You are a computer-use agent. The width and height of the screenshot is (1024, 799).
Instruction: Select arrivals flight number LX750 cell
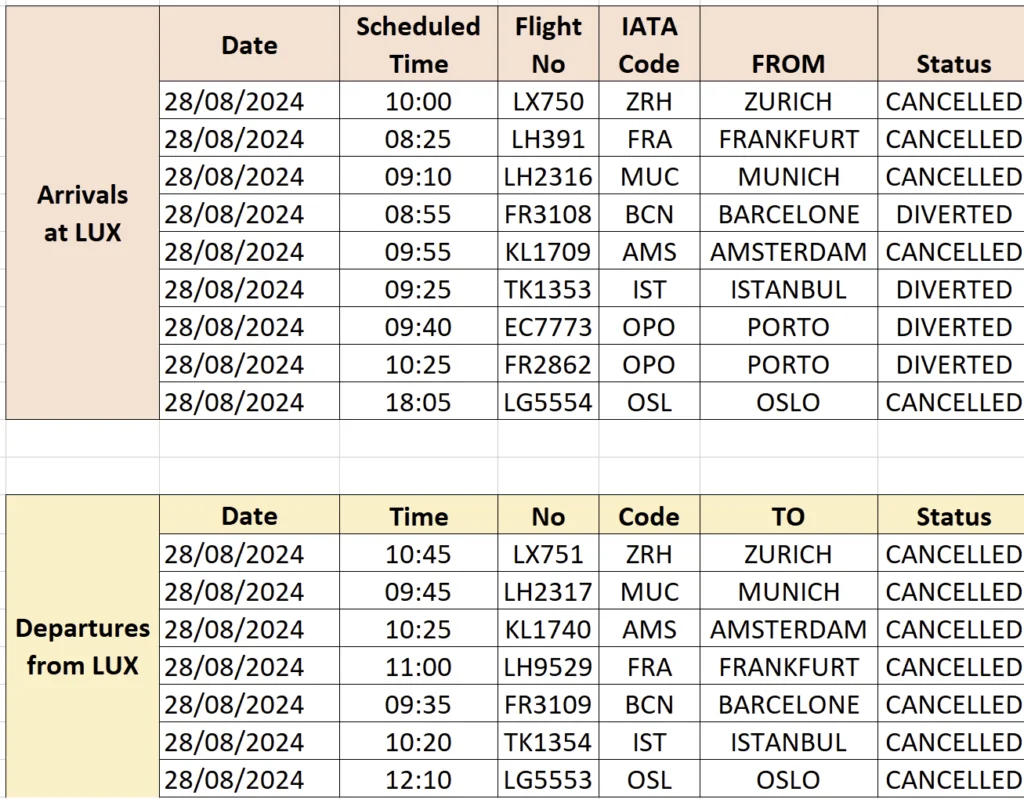pyautogui.click(x=548, y=101)
